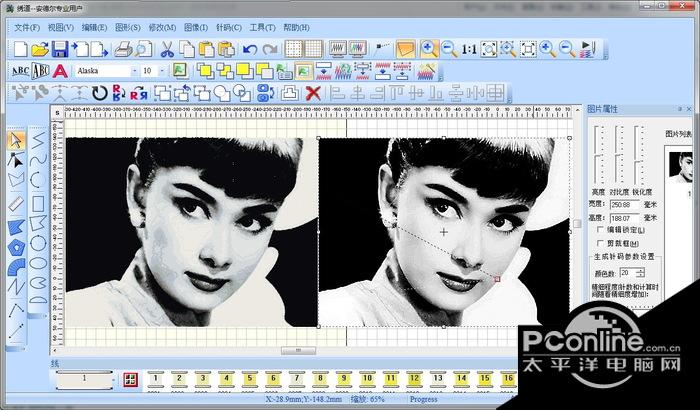Rotate the object with the black circular arrow icon

[100, 93]
